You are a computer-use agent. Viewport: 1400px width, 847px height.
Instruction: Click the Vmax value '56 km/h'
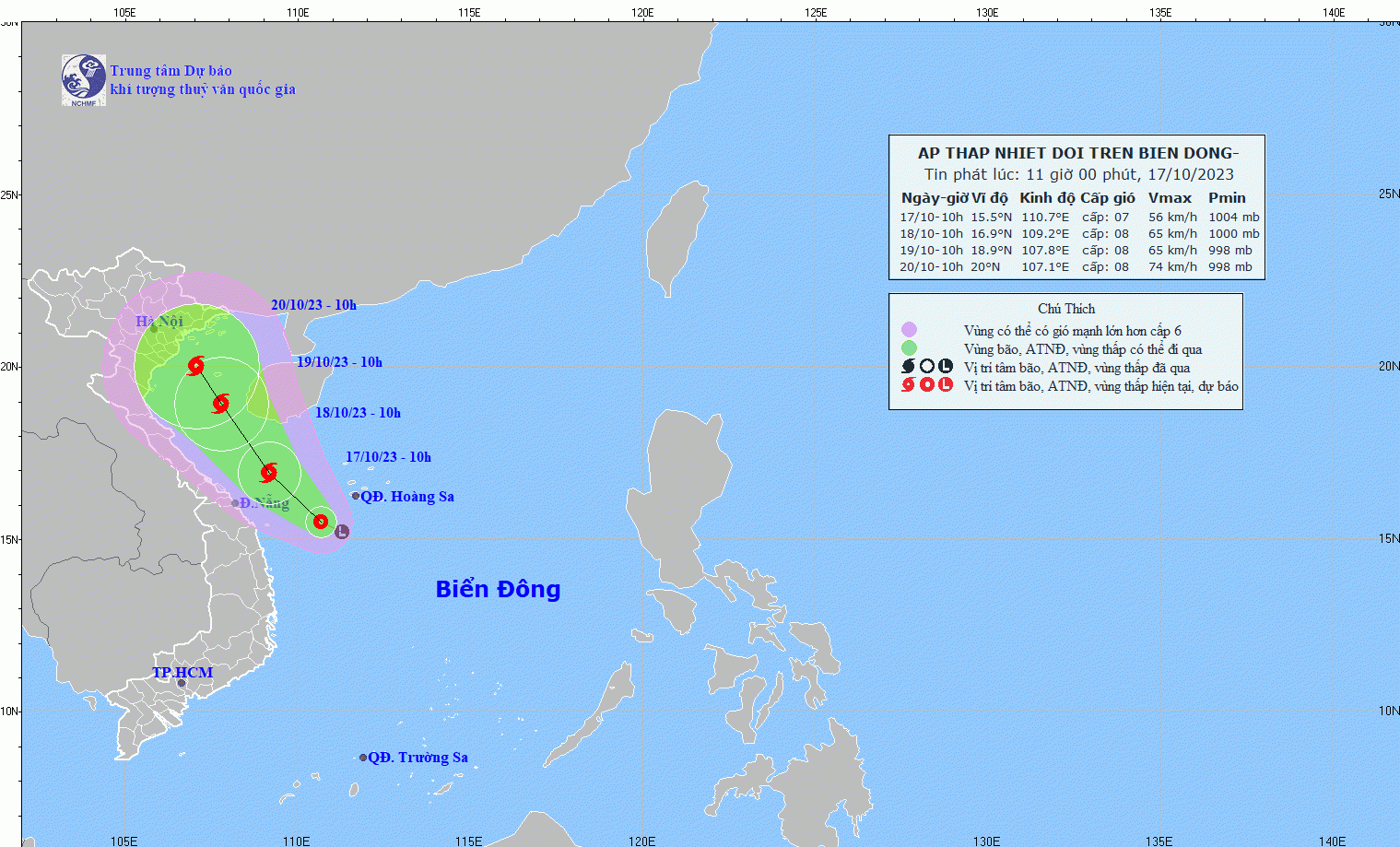click(1172, 218)
